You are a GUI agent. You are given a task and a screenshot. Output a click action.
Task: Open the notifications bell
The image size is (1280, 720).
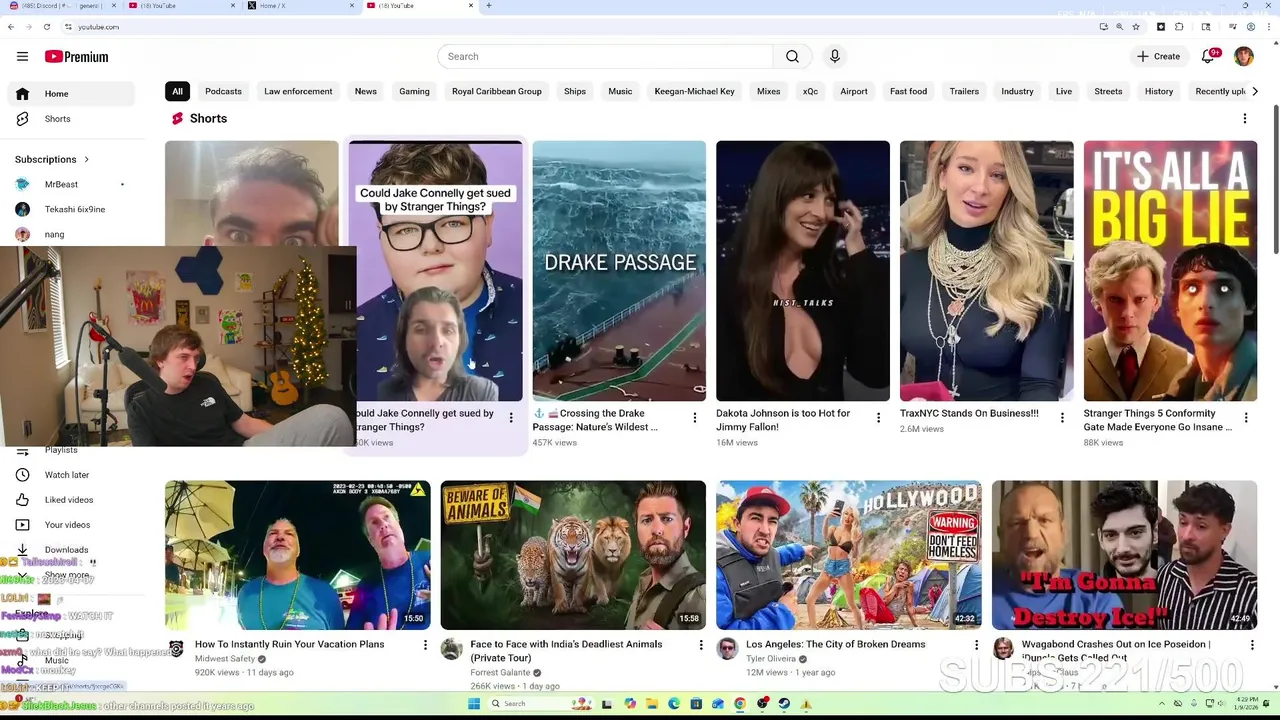pos(1208,57)
